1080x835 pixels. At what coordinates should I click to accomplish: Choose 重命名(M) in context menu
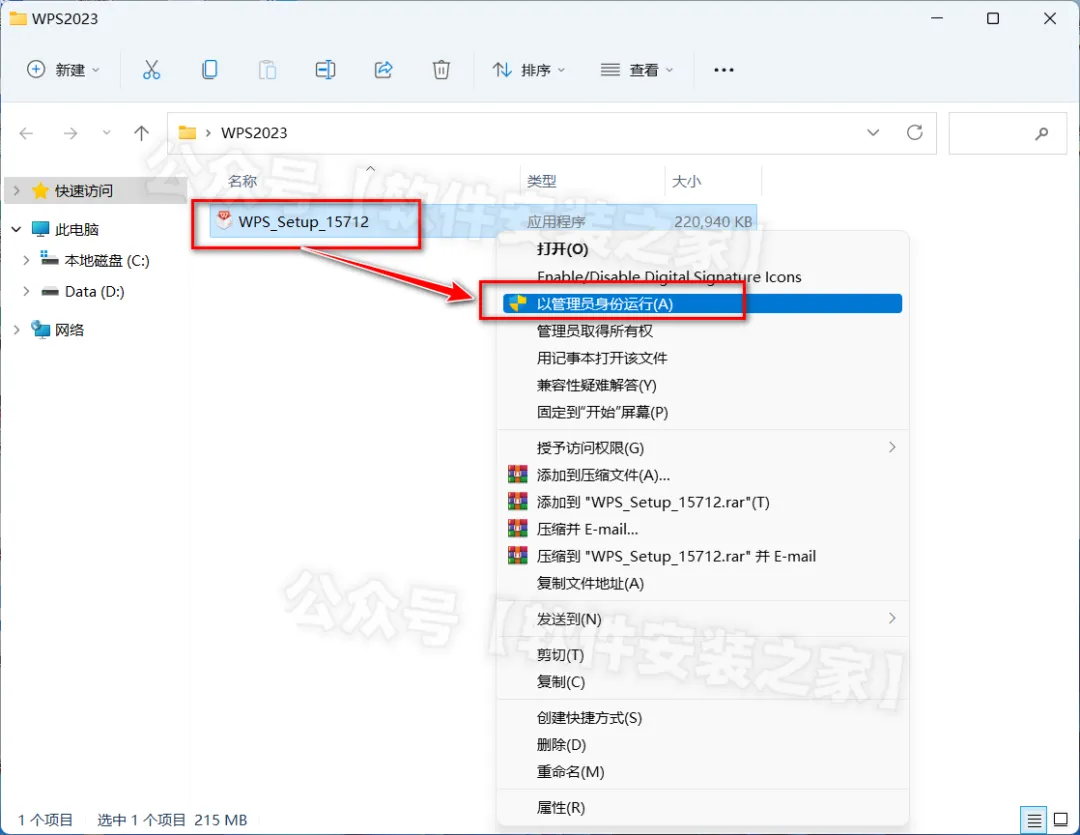[x=703, y=772]
